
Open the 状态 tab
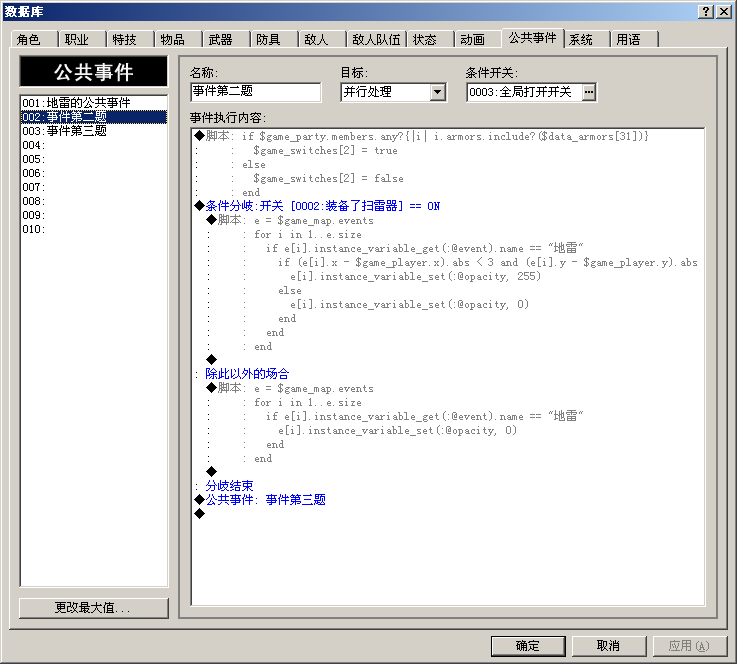click(x=430, y=39)
